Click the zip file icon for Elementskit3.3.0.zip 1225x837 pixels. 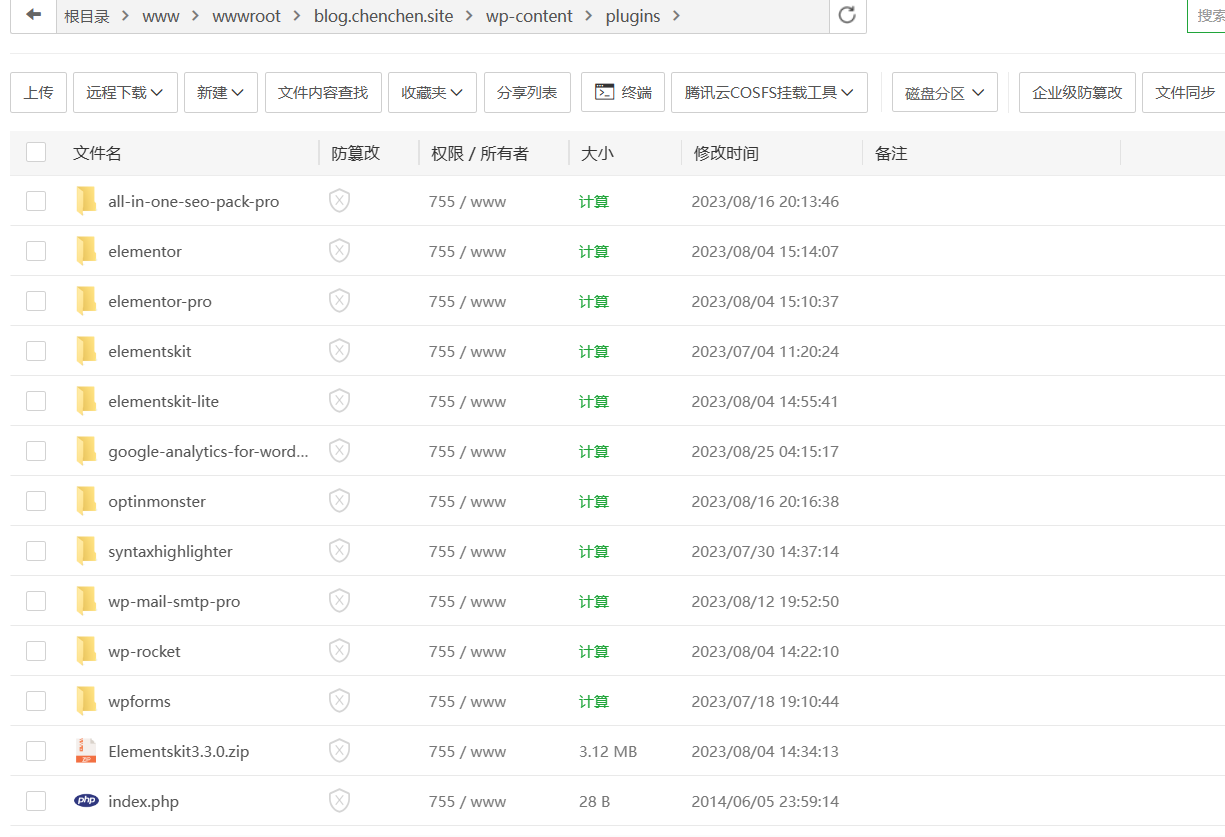coord(86,751)
